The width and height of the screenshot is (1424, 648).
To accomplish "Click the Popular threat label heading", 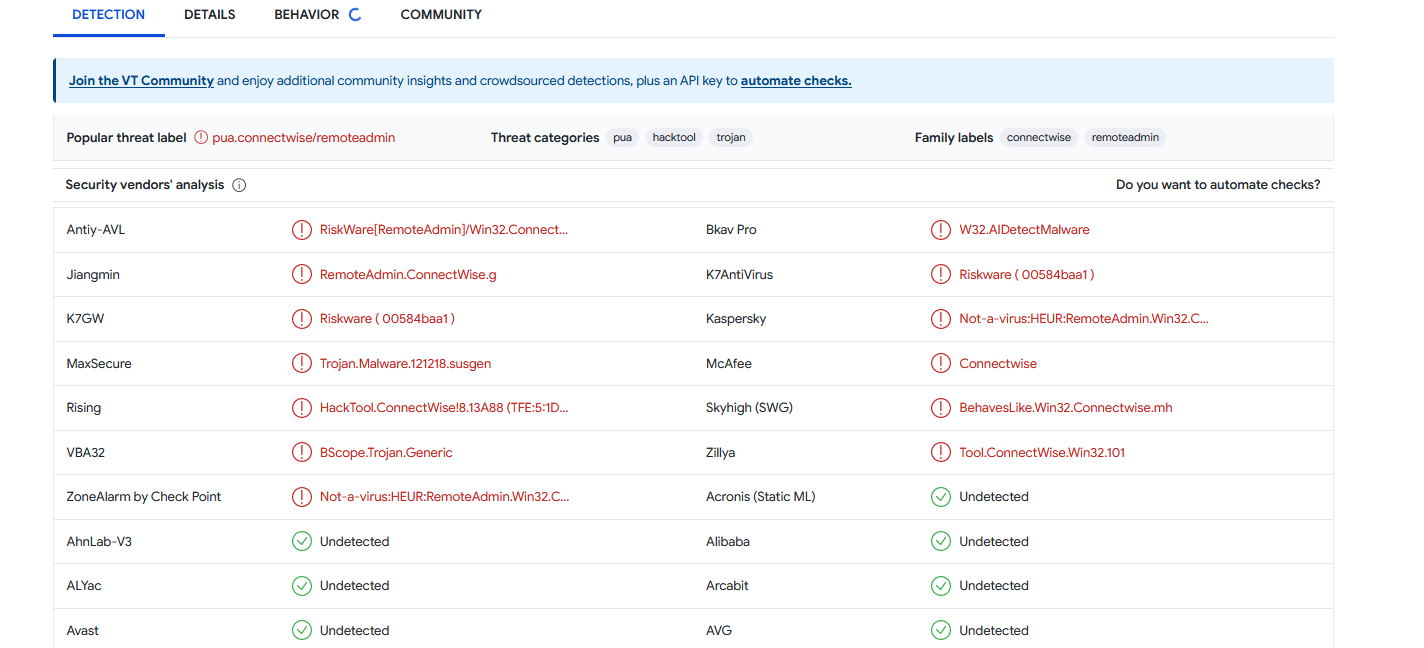I will tap(127, 138).
